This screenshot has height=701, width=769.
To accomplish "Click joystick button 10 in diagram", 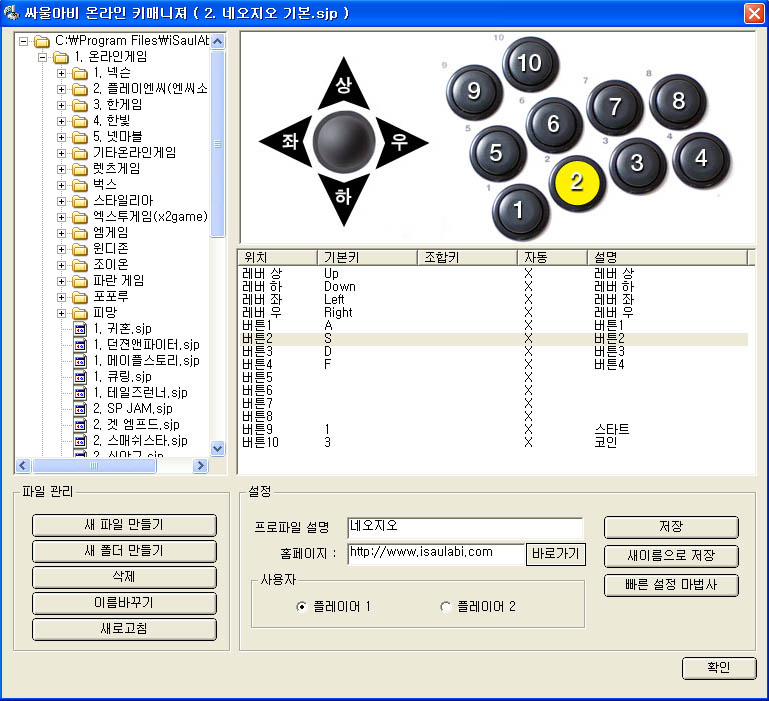I will click(529, 63).
